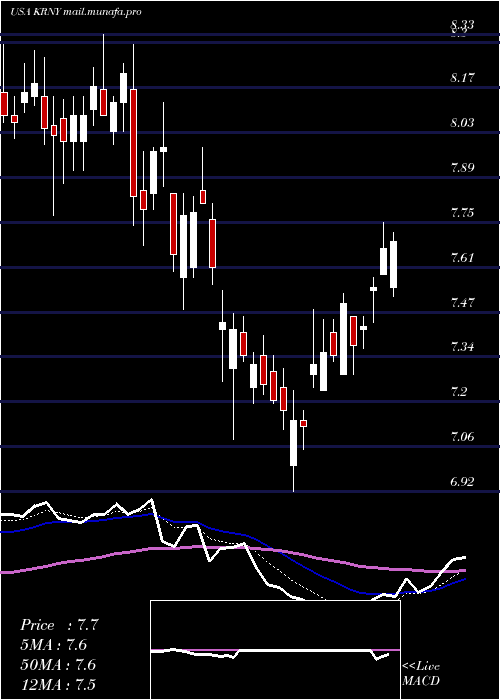Click the 7.89 price axis label

pos(462,168)
